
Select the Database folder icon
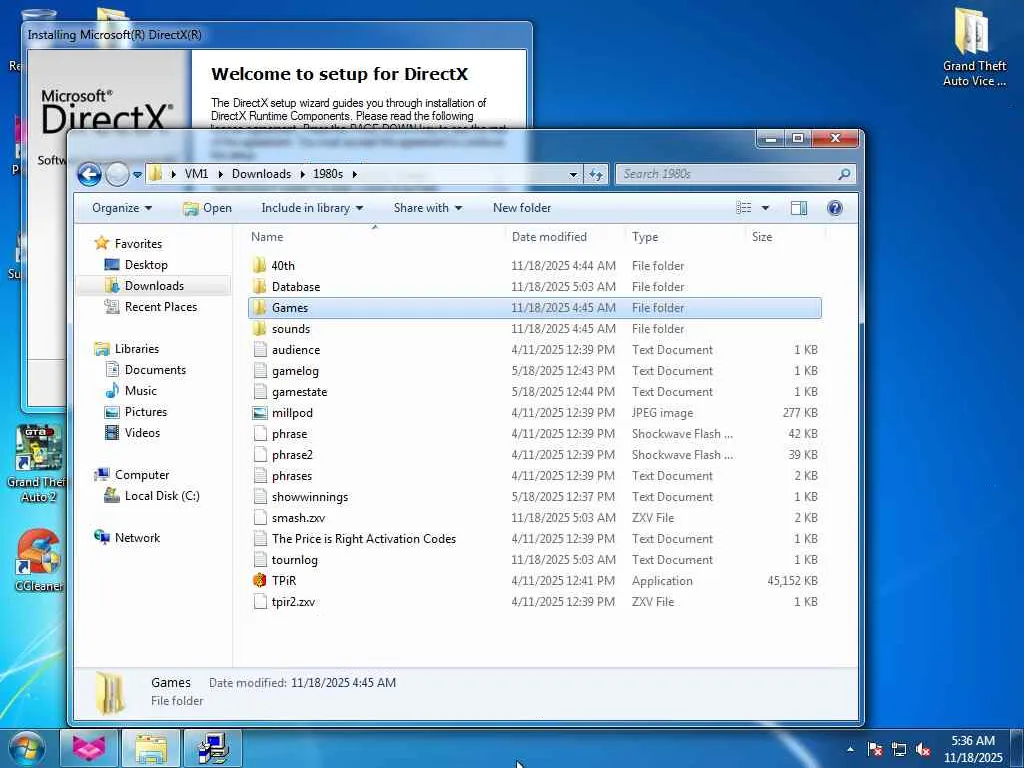tap(259, 286)
